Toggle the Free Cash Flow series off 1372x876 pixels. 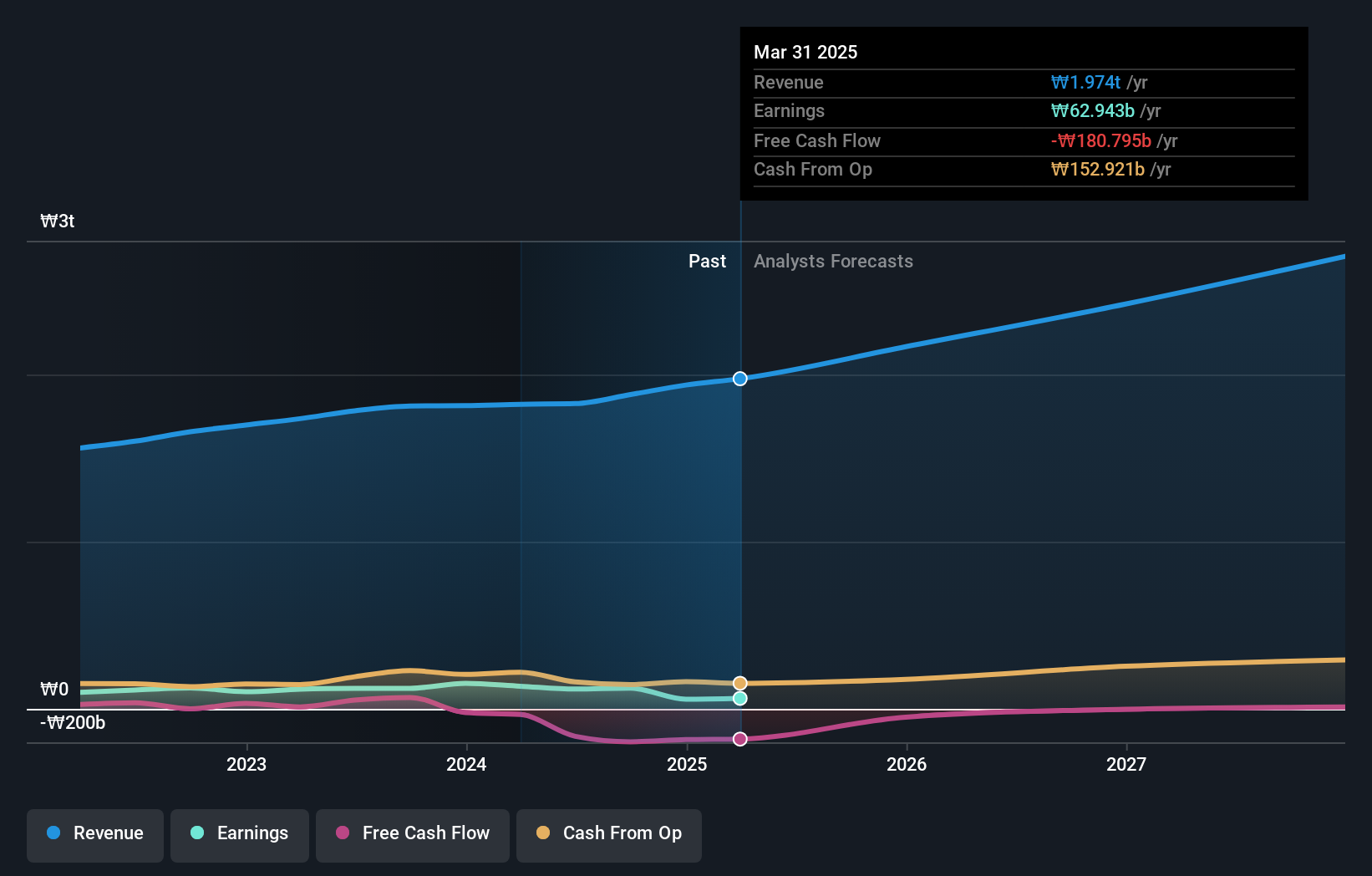tap(413, 833)
